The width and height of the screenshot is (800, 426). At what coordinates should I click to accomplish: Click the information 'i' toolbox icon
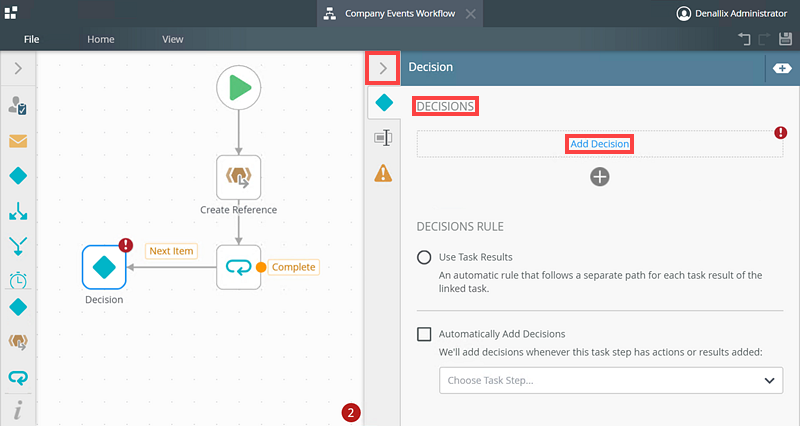pyautogui.click(x=18, y=410)
